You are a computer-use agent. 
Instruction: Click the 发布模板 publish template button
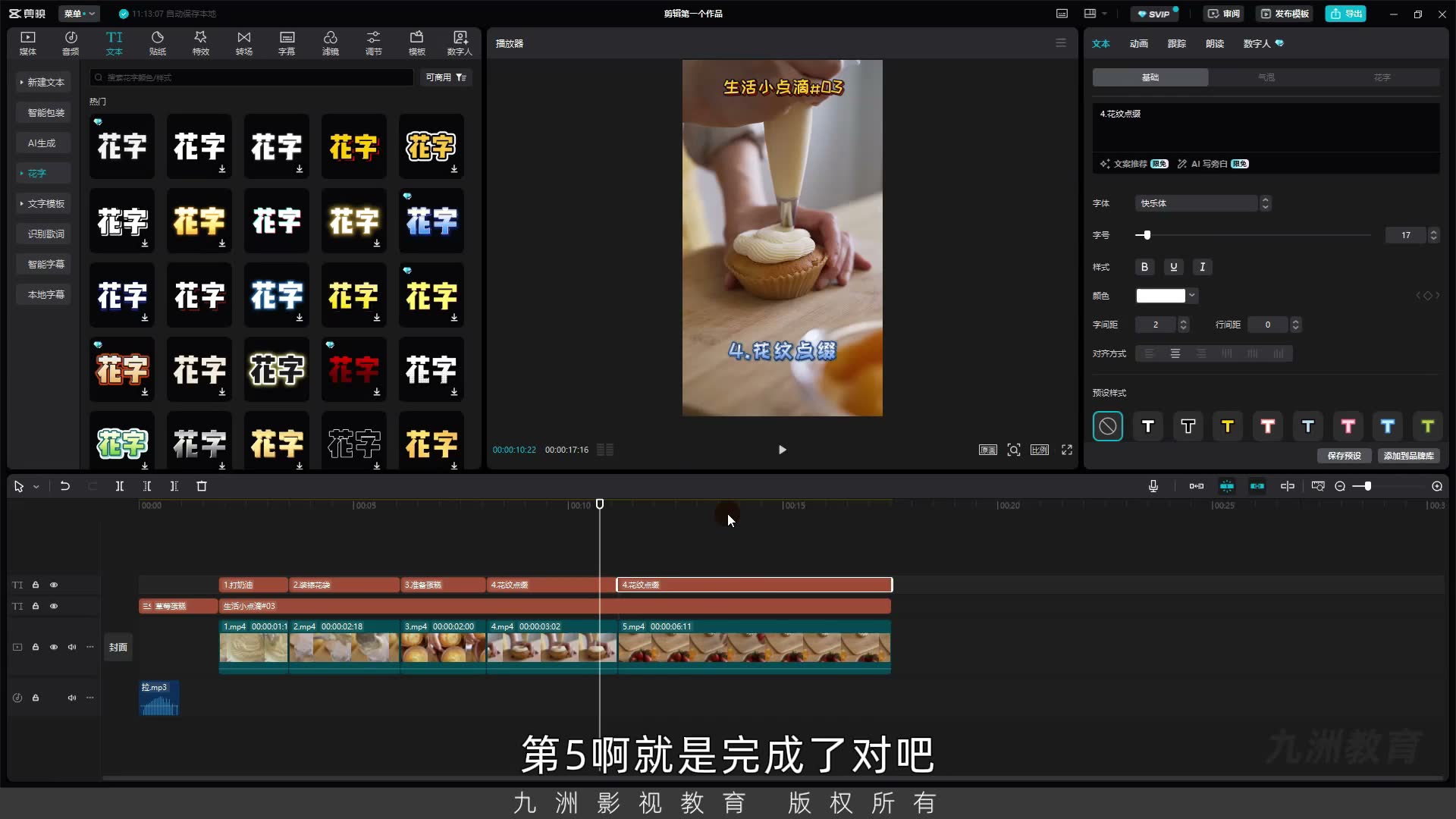coord(1285,14)
